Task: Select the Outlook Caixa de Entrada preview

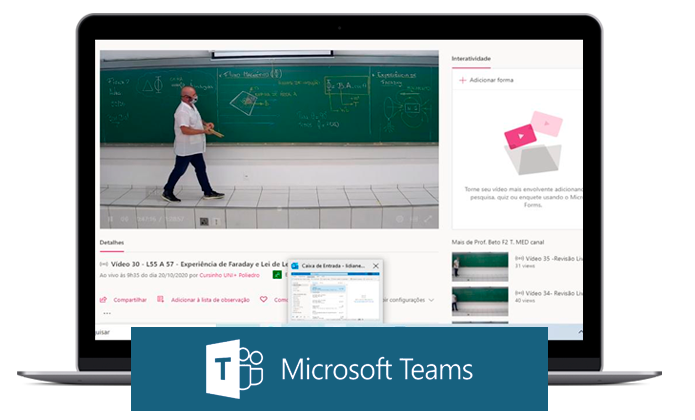Action: click(334, 297)
